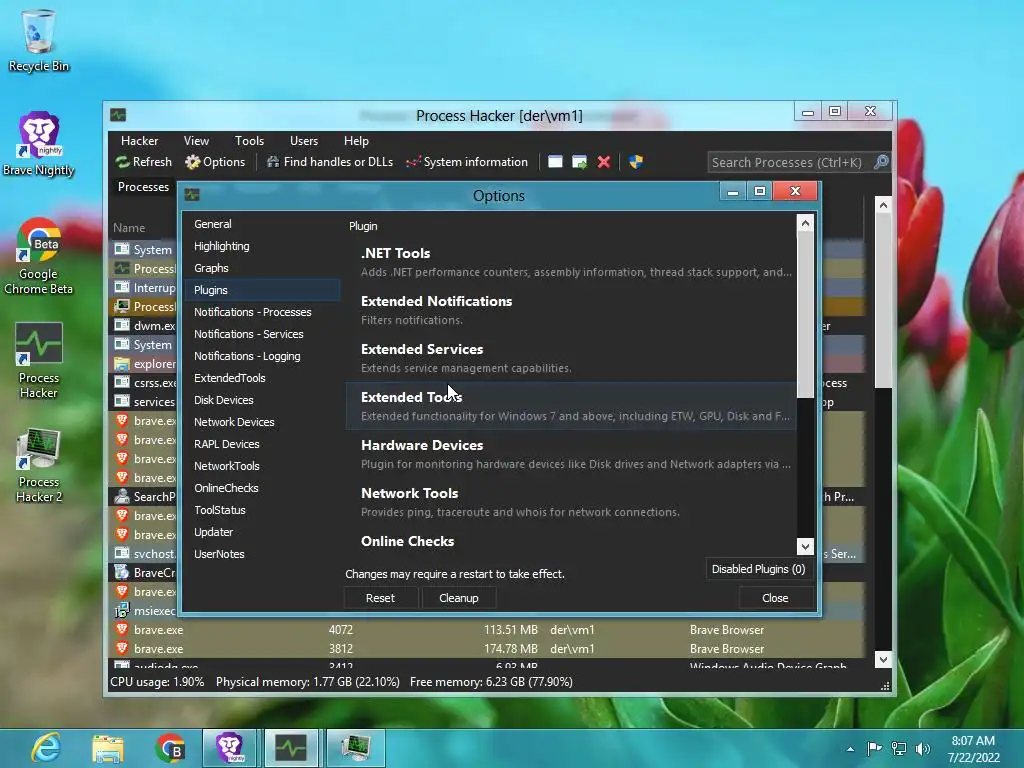Select the Extended Tools plugin entry
1024x768 pixels.
(571, 406)
